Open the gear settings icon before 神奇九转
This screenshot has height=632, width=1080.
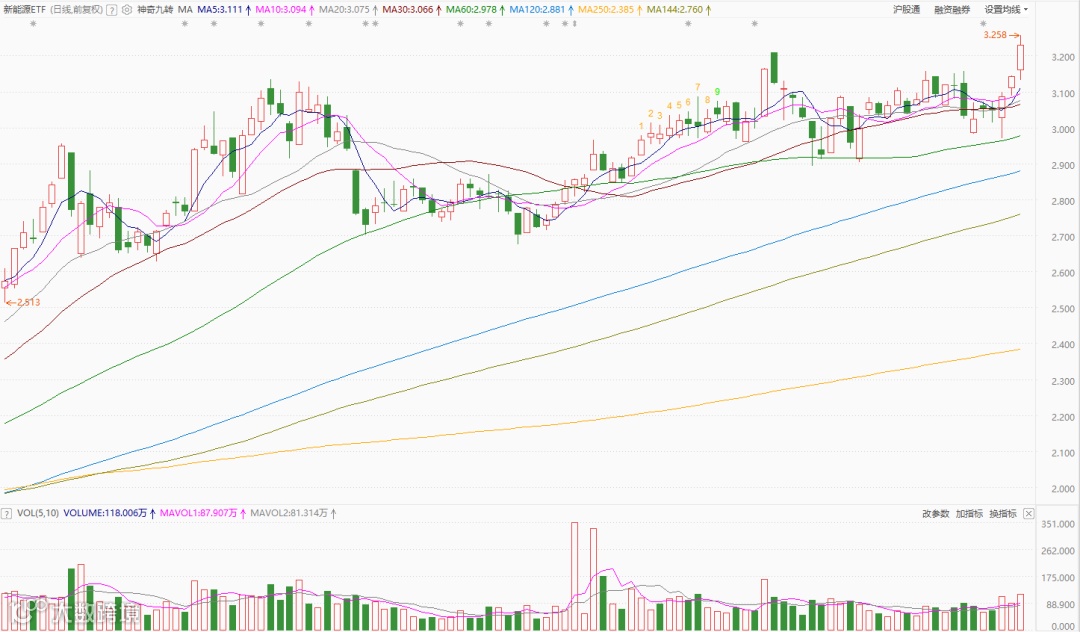[126, 10]
